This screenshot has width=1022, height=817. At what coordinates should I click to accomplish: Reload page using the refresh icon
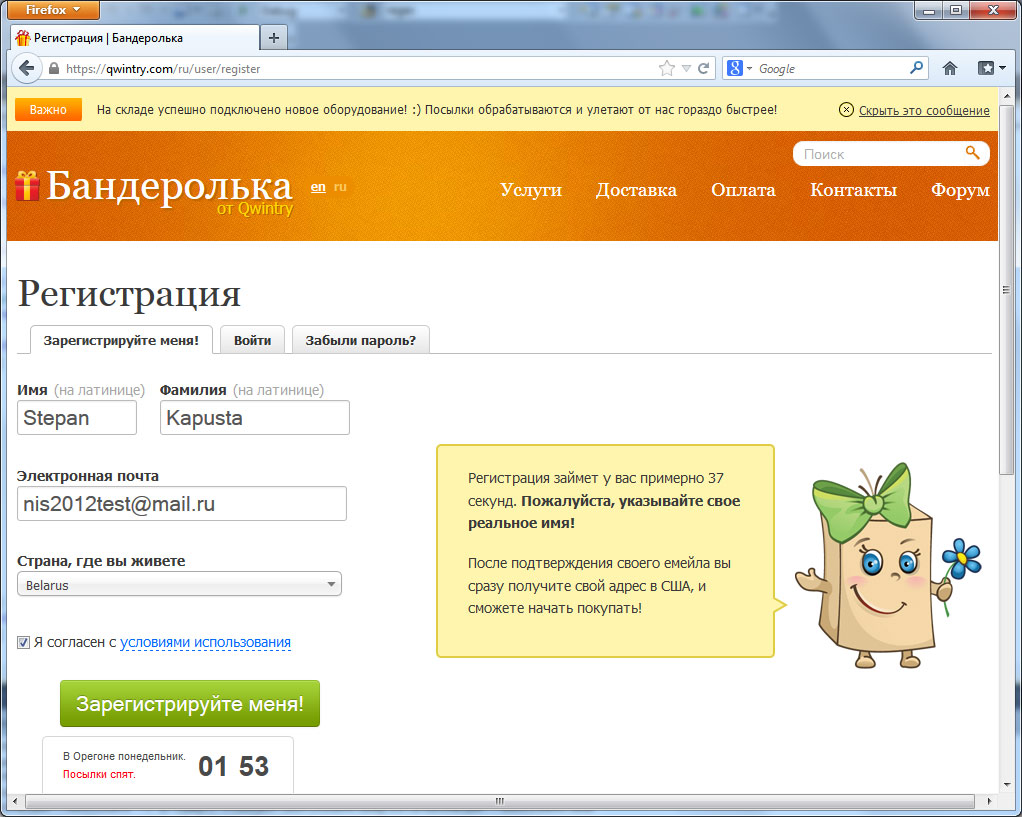coord(704,69)
